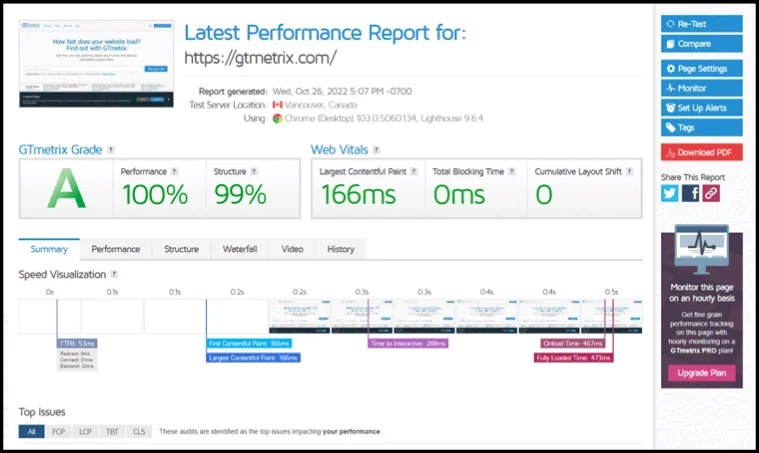Image resolution: width=759 pixels, height=453 pixels.
Task: Click the First Contentful Paint marker
Action: [249, 343]
